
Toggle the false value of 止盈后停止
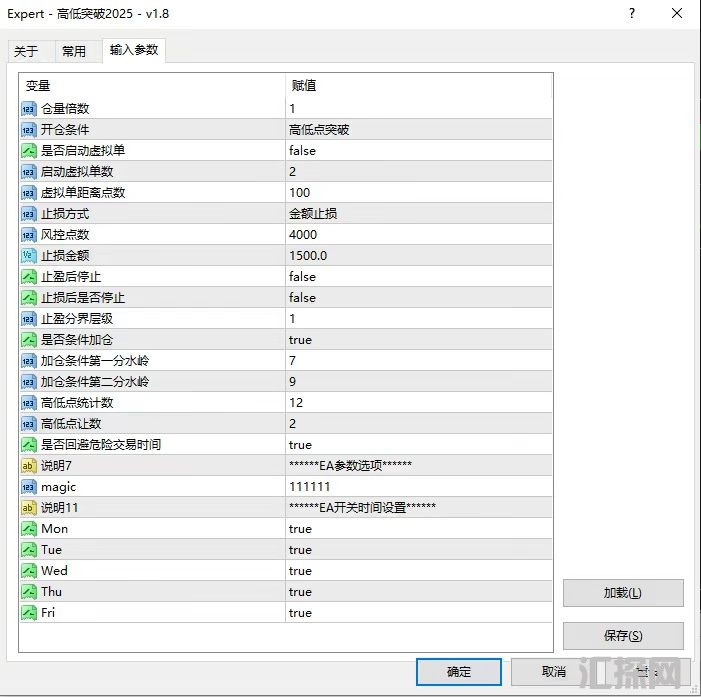click(419, 277)
